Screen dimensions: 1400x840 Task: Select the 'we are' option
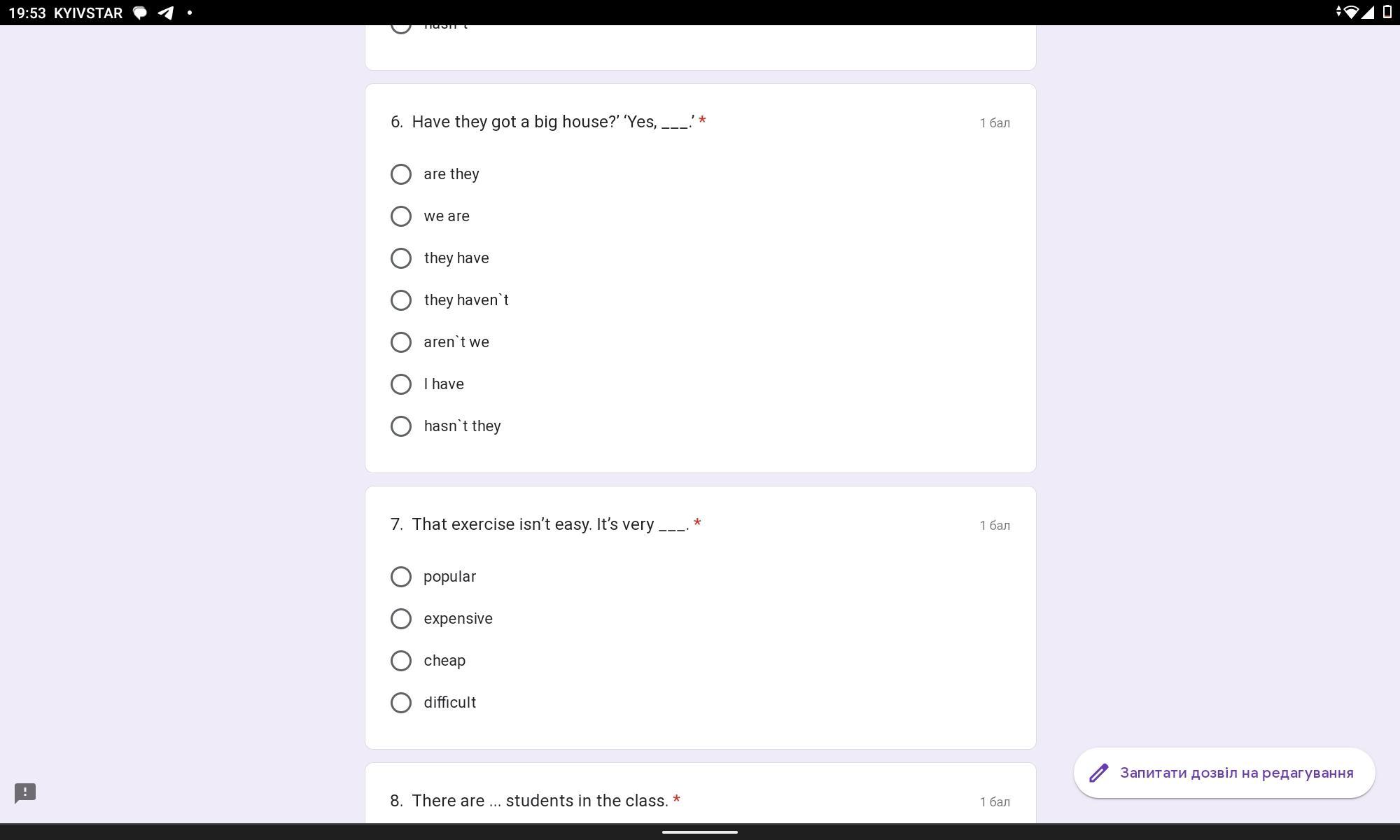(x=401, y=216)
